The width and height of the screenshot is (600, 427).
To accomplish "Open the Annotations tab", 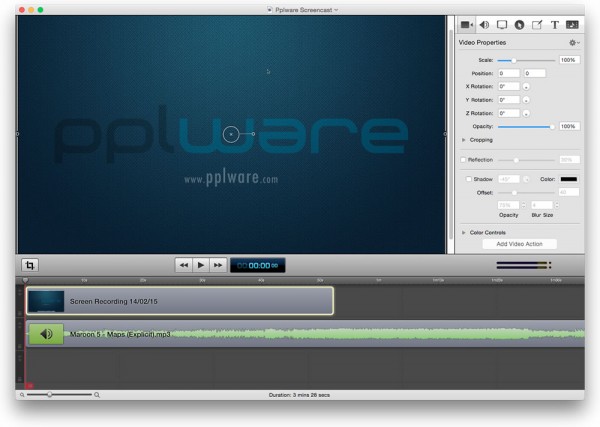I will pos(537,25).
